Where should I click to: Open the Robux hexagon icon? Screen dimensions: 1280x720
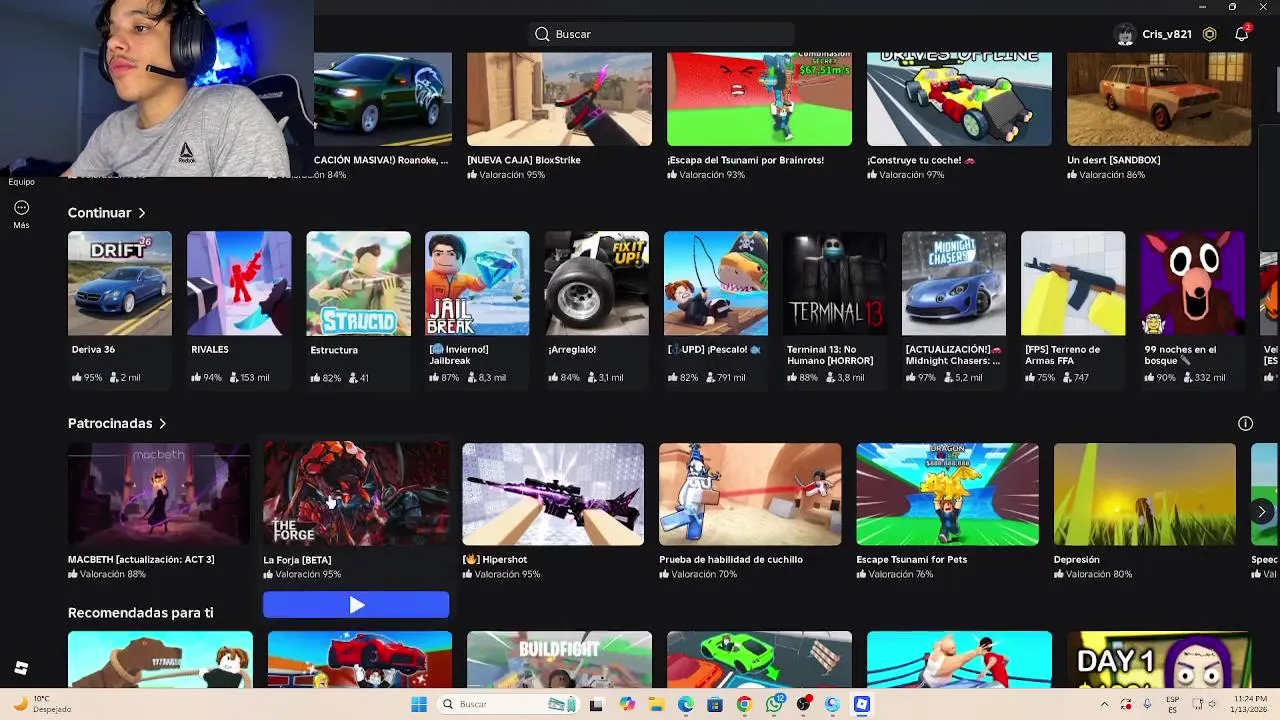(1209, 34)
